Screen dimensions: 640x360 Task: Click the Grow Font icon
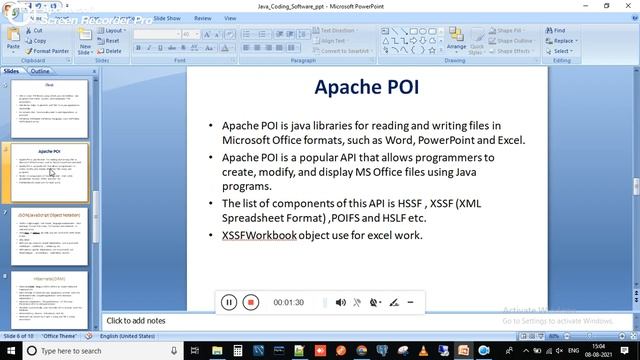pyautogui.click(x=207, y=35)
